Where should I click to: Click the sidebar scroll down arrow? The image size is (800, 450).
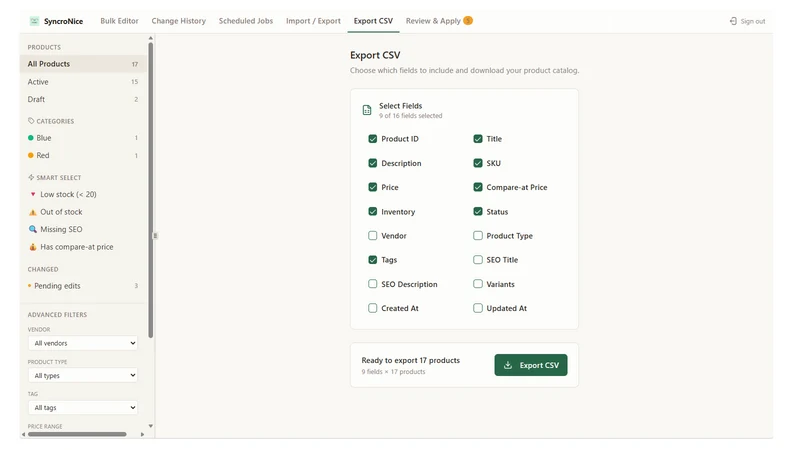point(151,426)
